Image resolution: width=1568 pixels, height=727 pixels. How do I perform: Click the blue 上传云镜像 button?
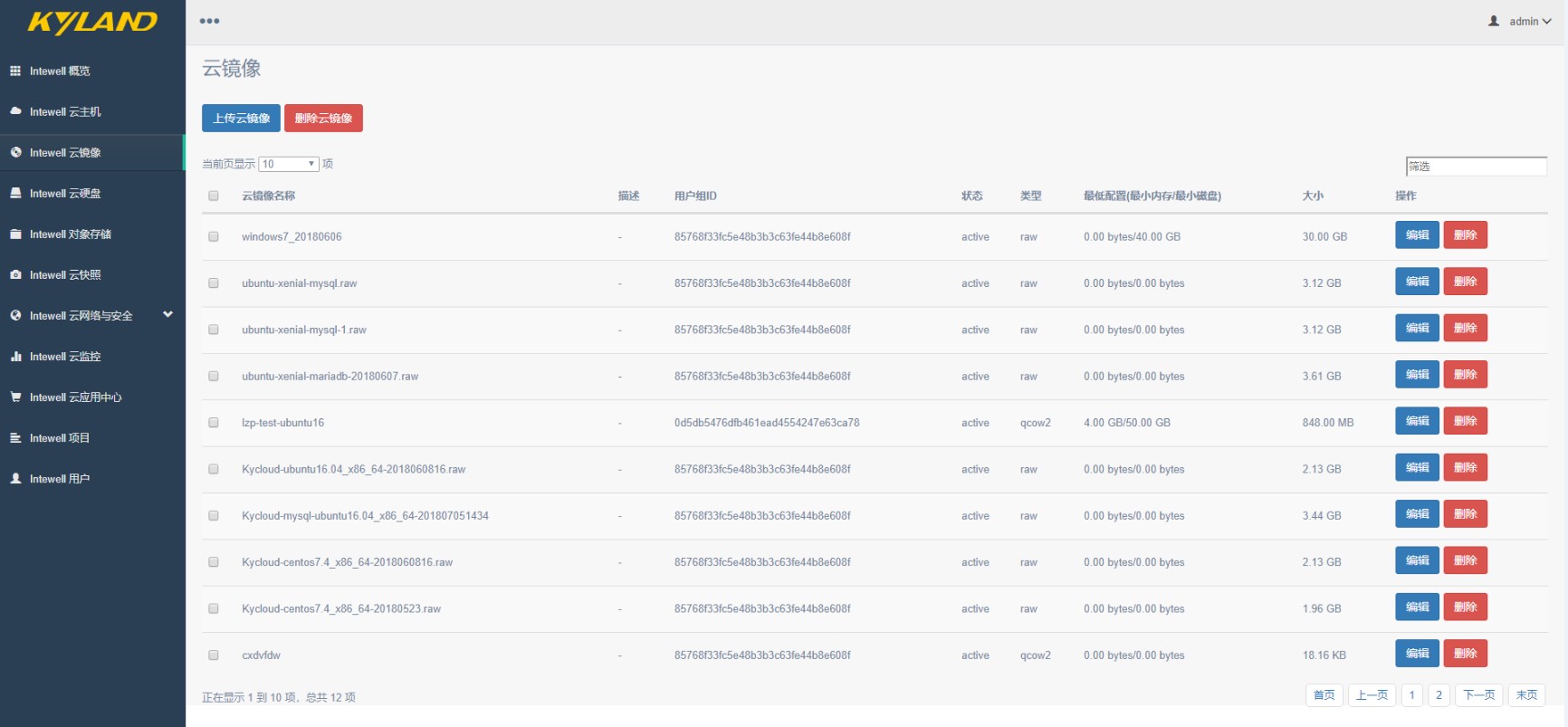pyautogui.click(x=241, y=119)
